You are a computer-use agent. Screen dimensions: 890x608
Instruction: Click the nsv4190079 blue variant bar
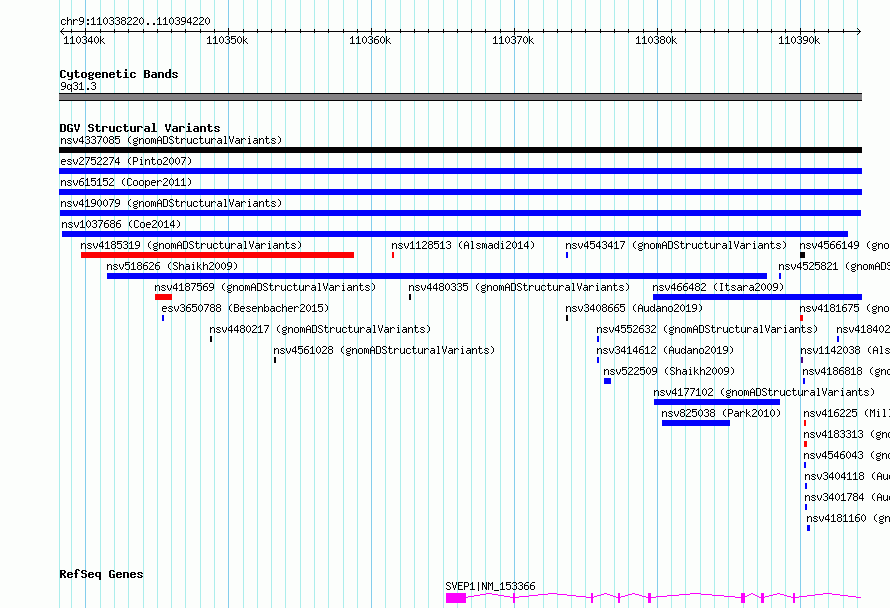[x=460, y=213]
